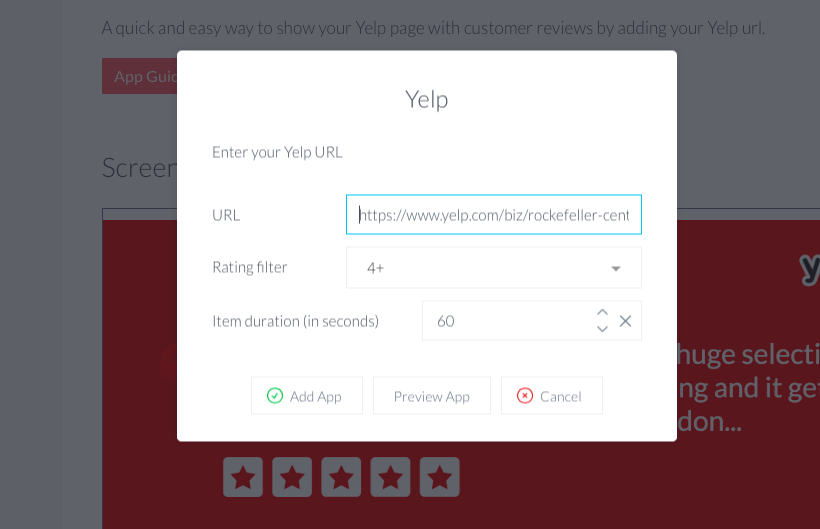This screenshot has width=820, height=529.
Task: Click the first star in the review preview
Action: (243, 477)
